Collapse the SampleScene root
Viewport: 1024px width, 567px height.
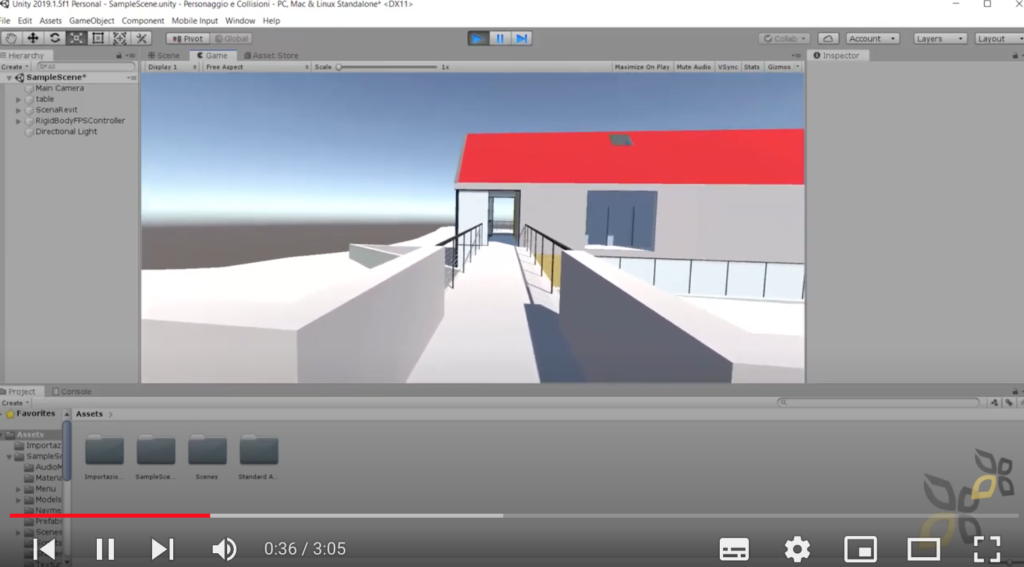[x=8, y=78]
